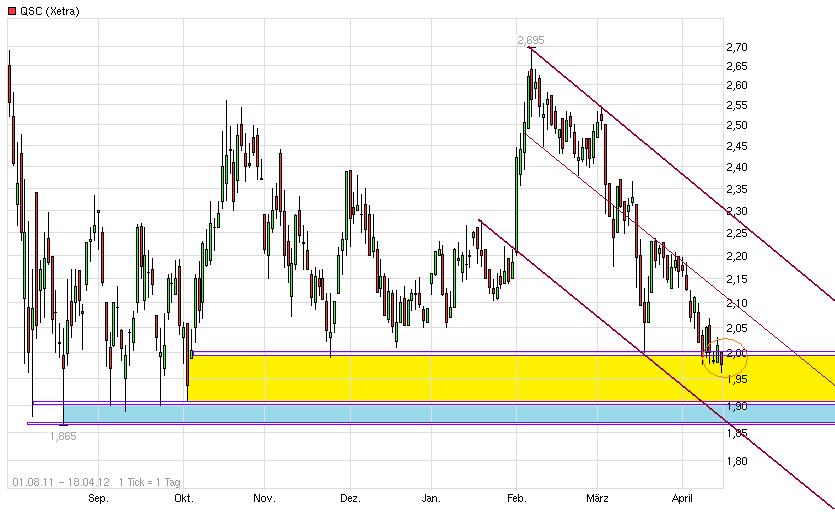
Task: Click the orange circle around latest candles
Action: click(x=726, y=356)
